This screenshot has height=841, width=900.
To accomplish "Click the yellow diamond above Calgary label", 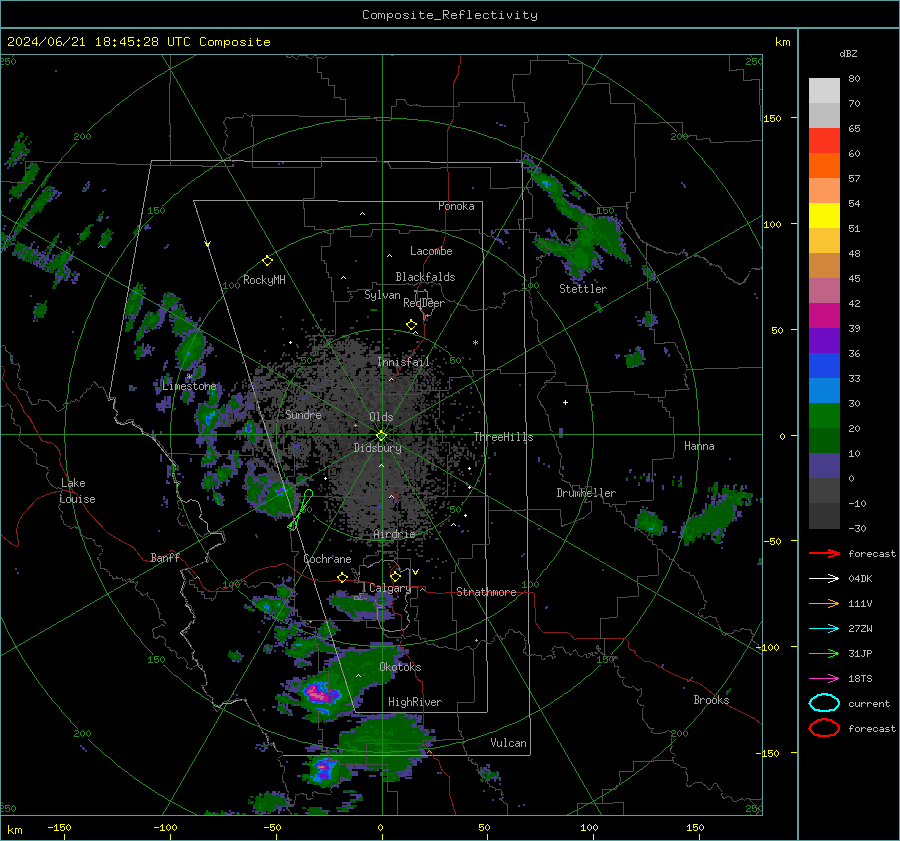I will [x=395, y=576].
